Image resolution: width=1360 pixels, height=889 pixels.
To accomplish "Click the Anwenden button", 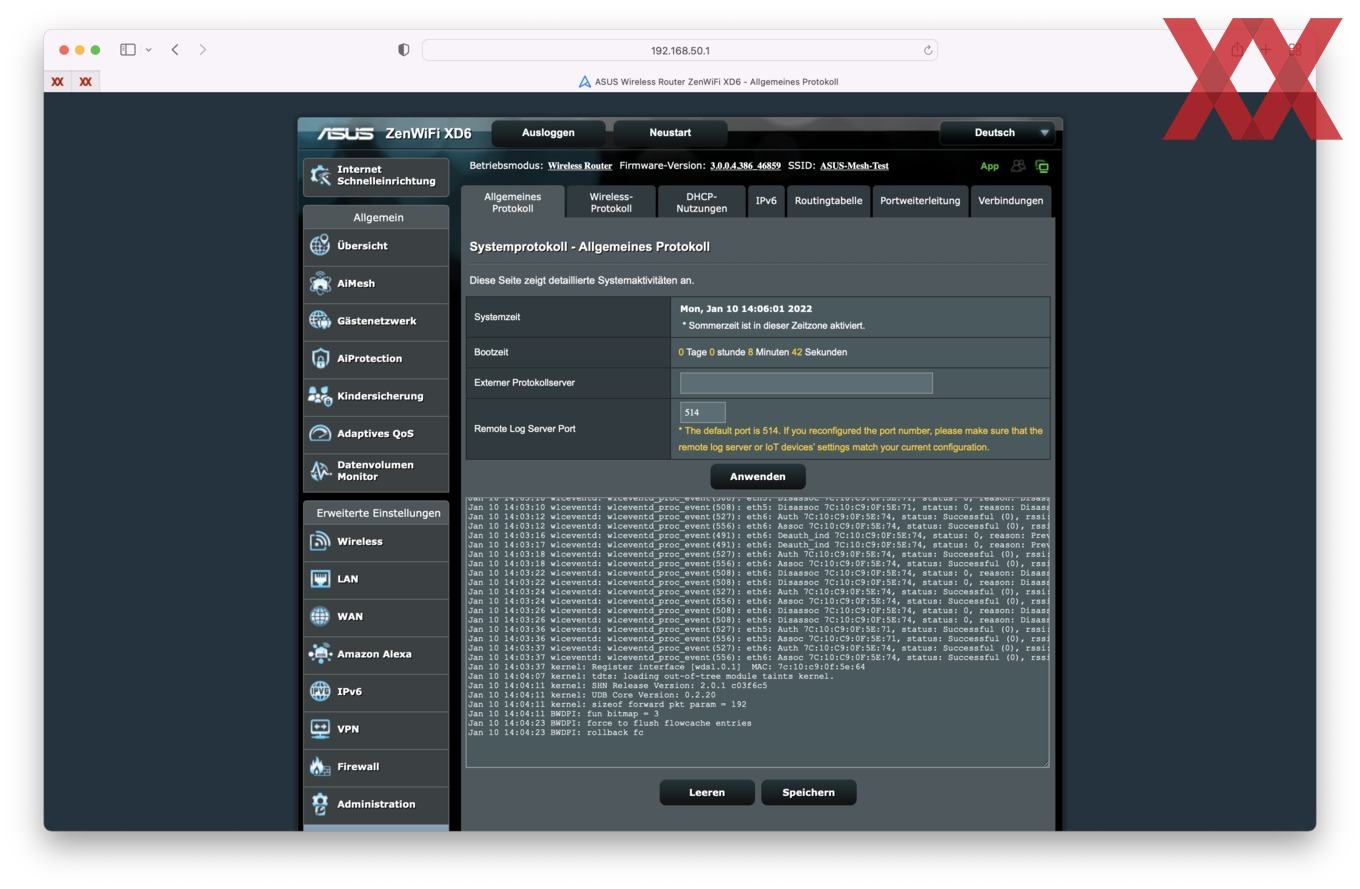I will coord(758,476).
